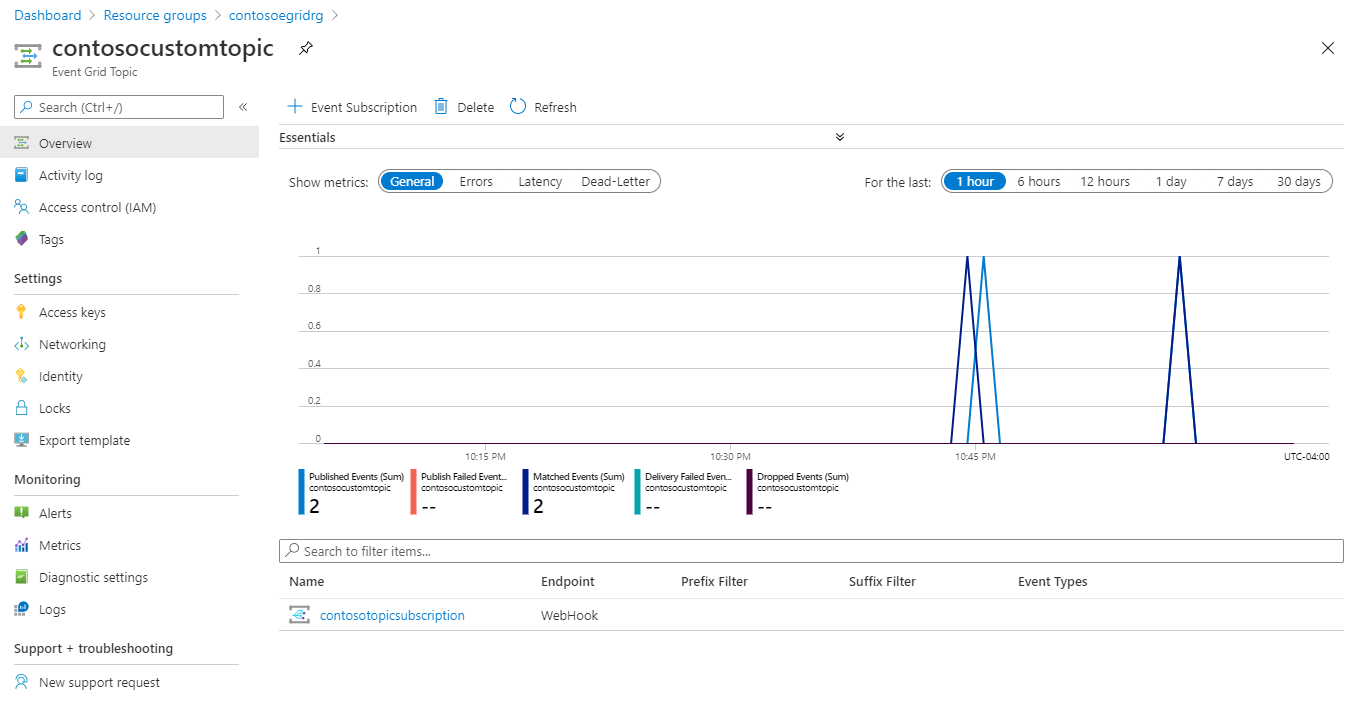
Task: Show Errors metrics
Action: tap(476, 181)
